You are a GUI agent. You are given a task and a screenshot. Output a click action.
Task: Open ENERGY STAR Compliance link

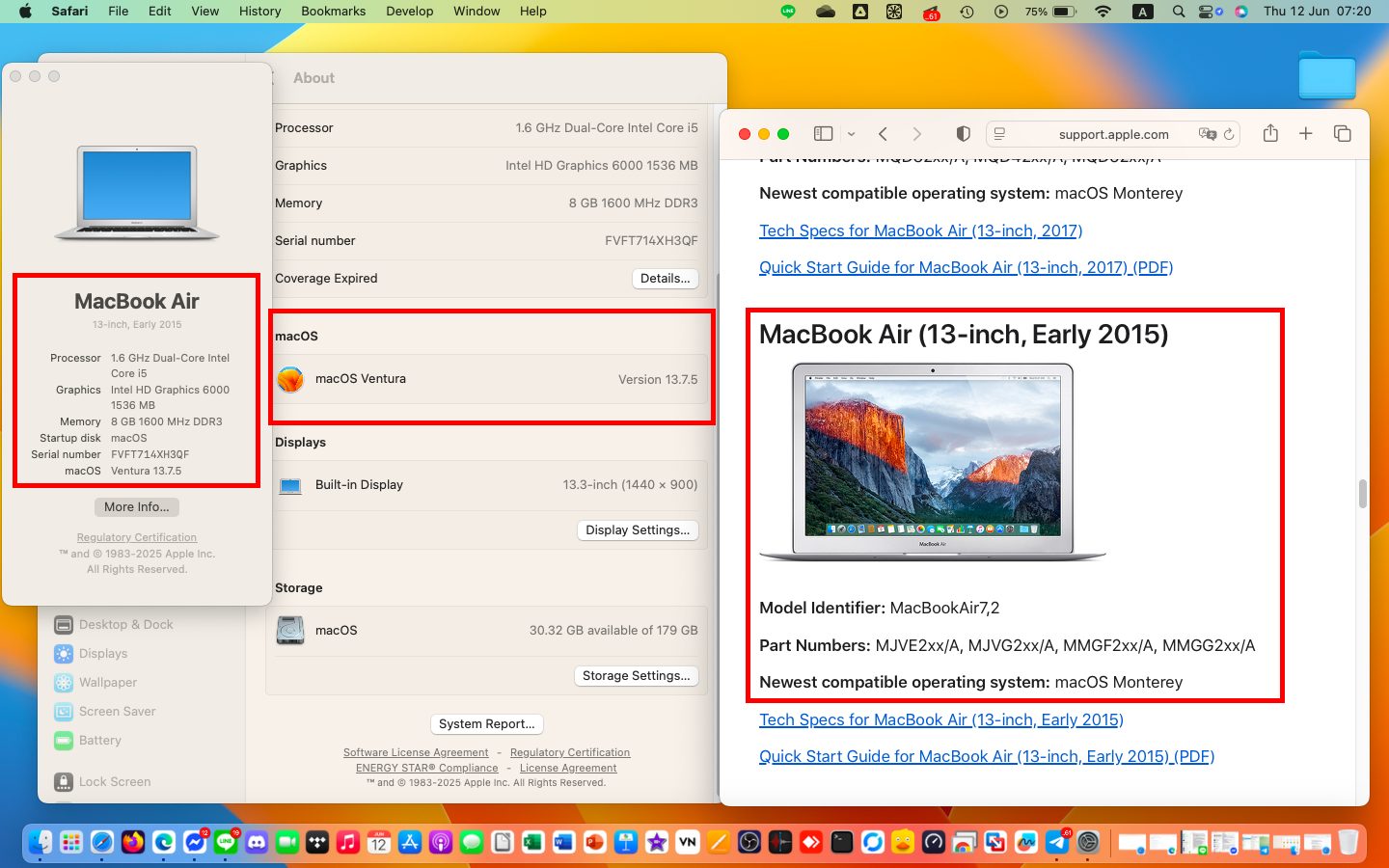(426, 768)
